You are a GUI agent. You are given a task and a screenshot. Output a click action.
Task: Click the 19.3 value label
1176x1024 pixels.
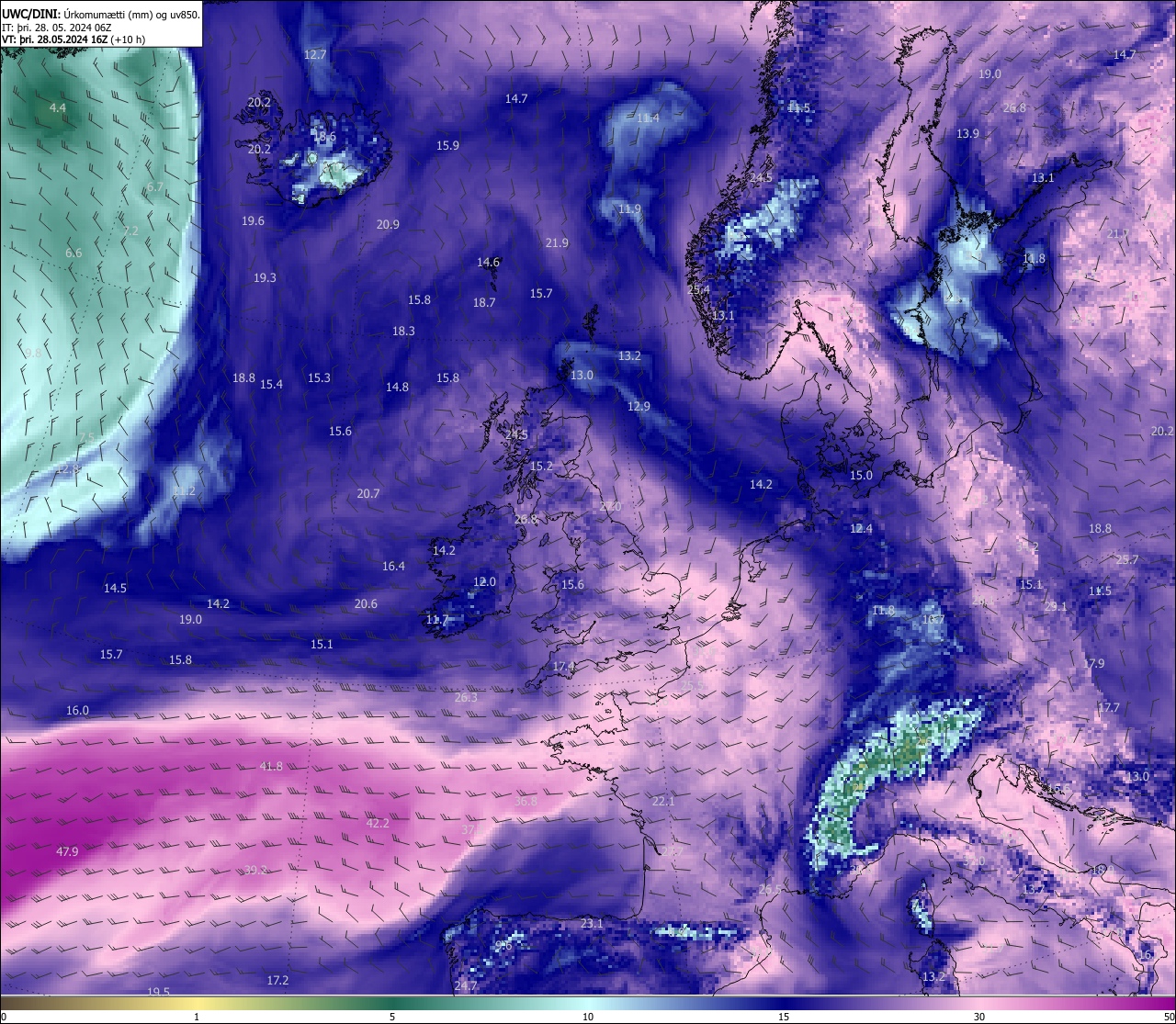[x=265, y=277]
